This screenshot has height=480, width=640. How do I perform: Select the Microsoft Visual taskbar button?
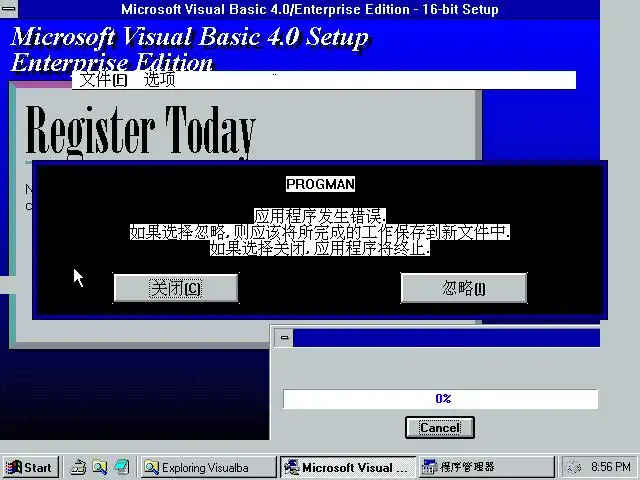coord(348,467)
